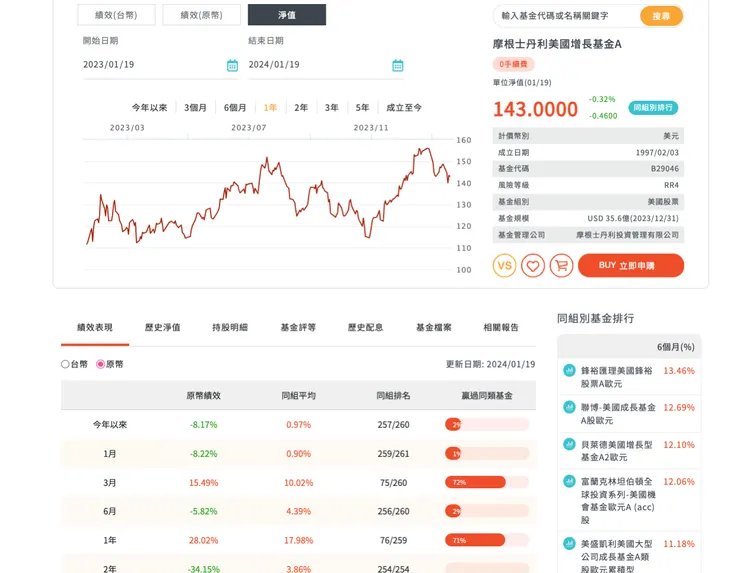Click the 71% progress bar in 1年 row
Screen dimensions: 740x573
(x=487, y=540)
